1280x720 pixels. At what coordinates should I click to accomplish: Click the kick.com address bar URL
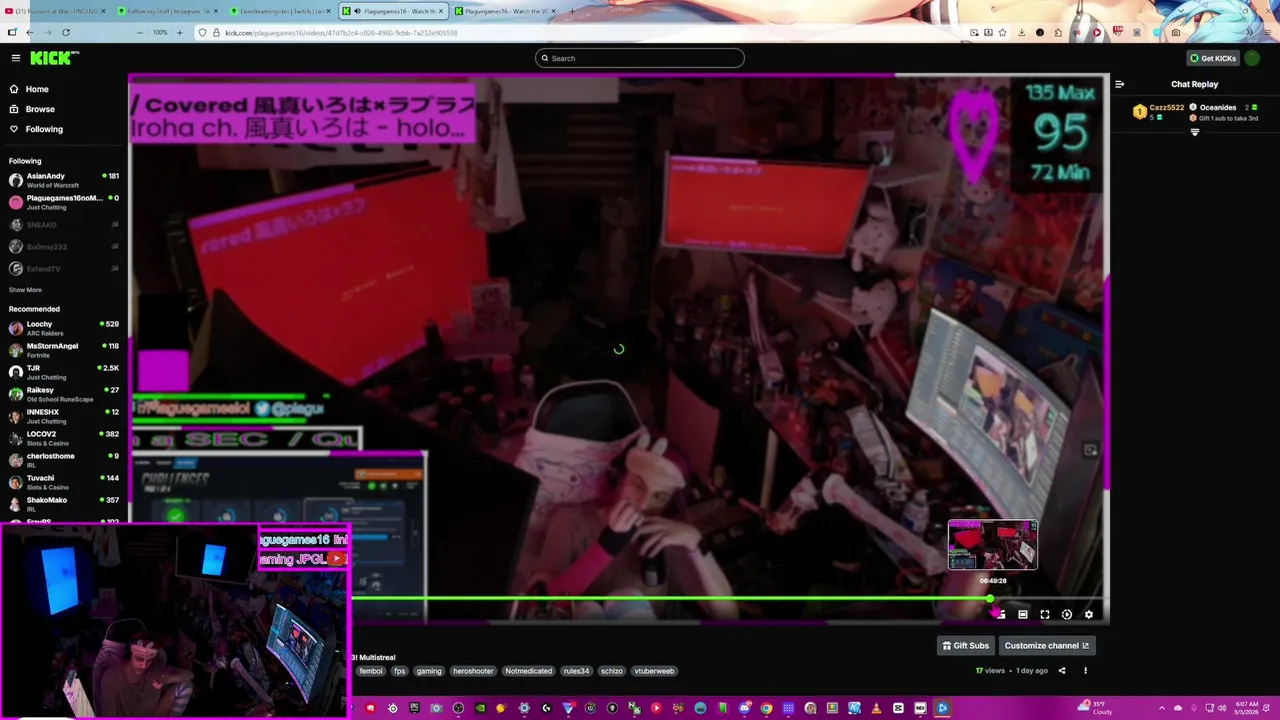[341, 32]
